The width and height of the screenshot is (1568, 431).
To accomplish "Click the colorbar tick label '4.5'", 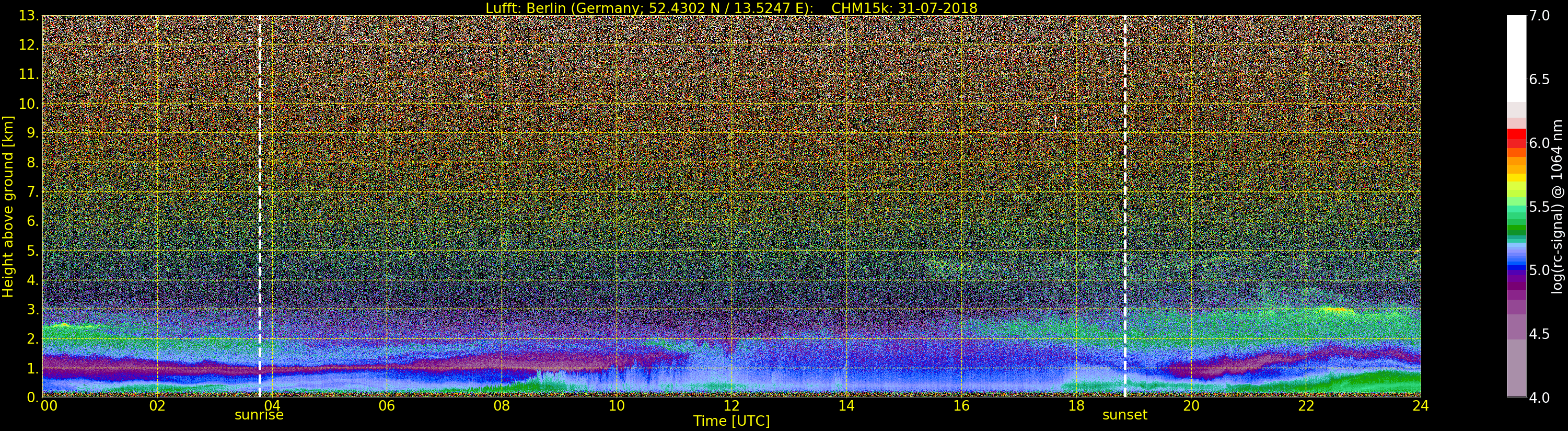I will point(1539,334).
